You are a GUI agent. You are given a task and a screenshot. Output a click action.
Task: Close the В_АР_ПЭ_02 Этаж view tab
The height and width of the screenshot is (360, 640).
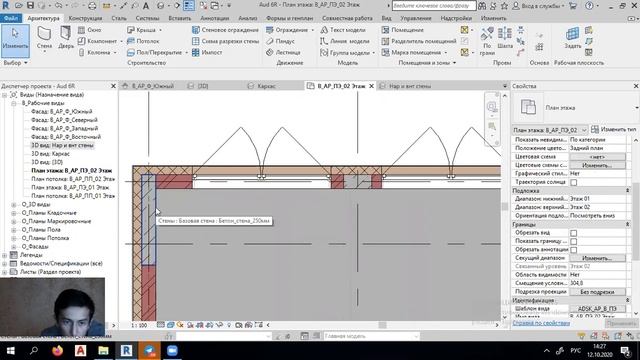(371, 86)
